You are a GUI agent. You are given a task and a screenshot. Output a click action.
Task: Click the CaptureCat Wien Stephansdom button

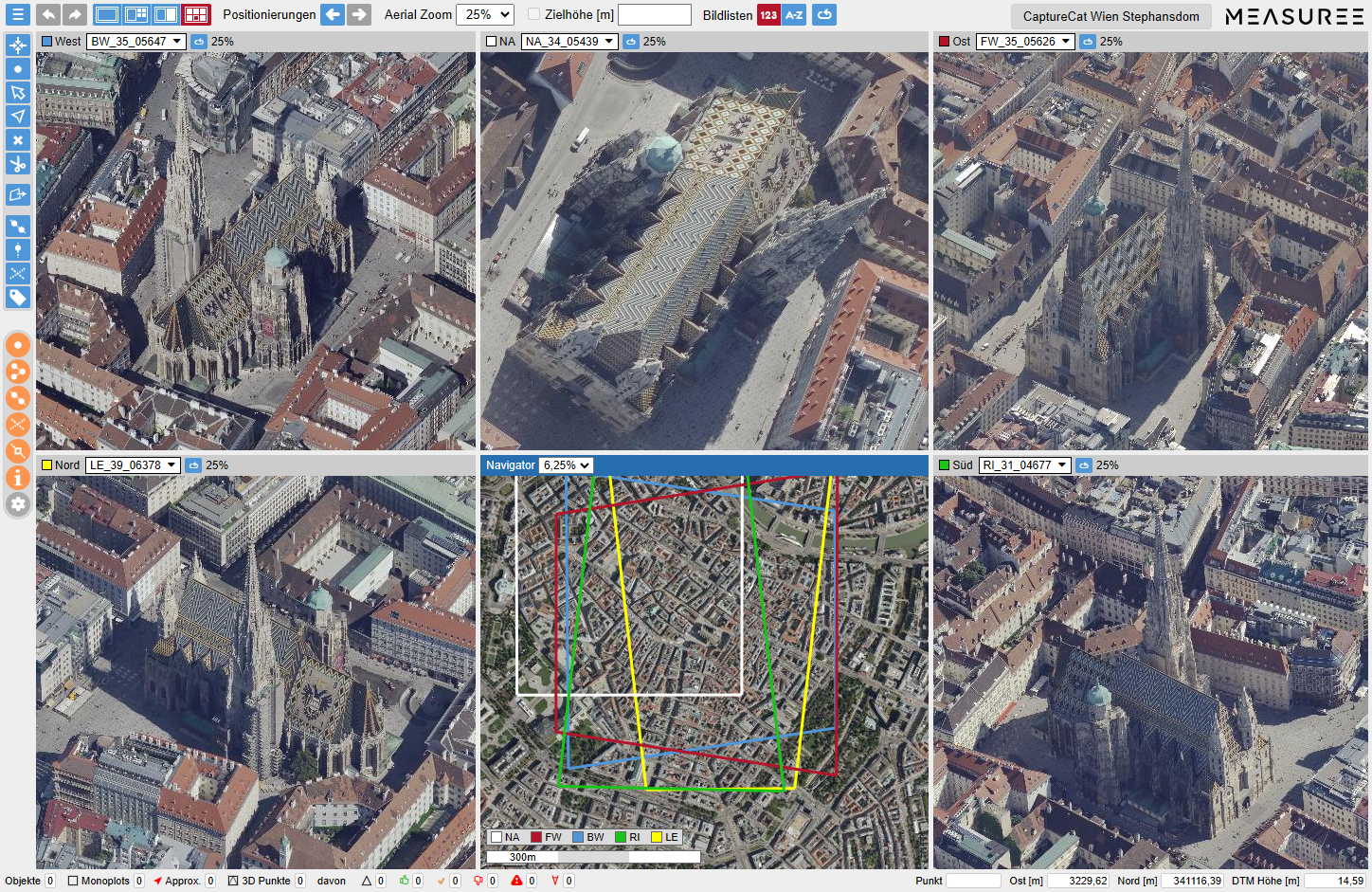1110,16
